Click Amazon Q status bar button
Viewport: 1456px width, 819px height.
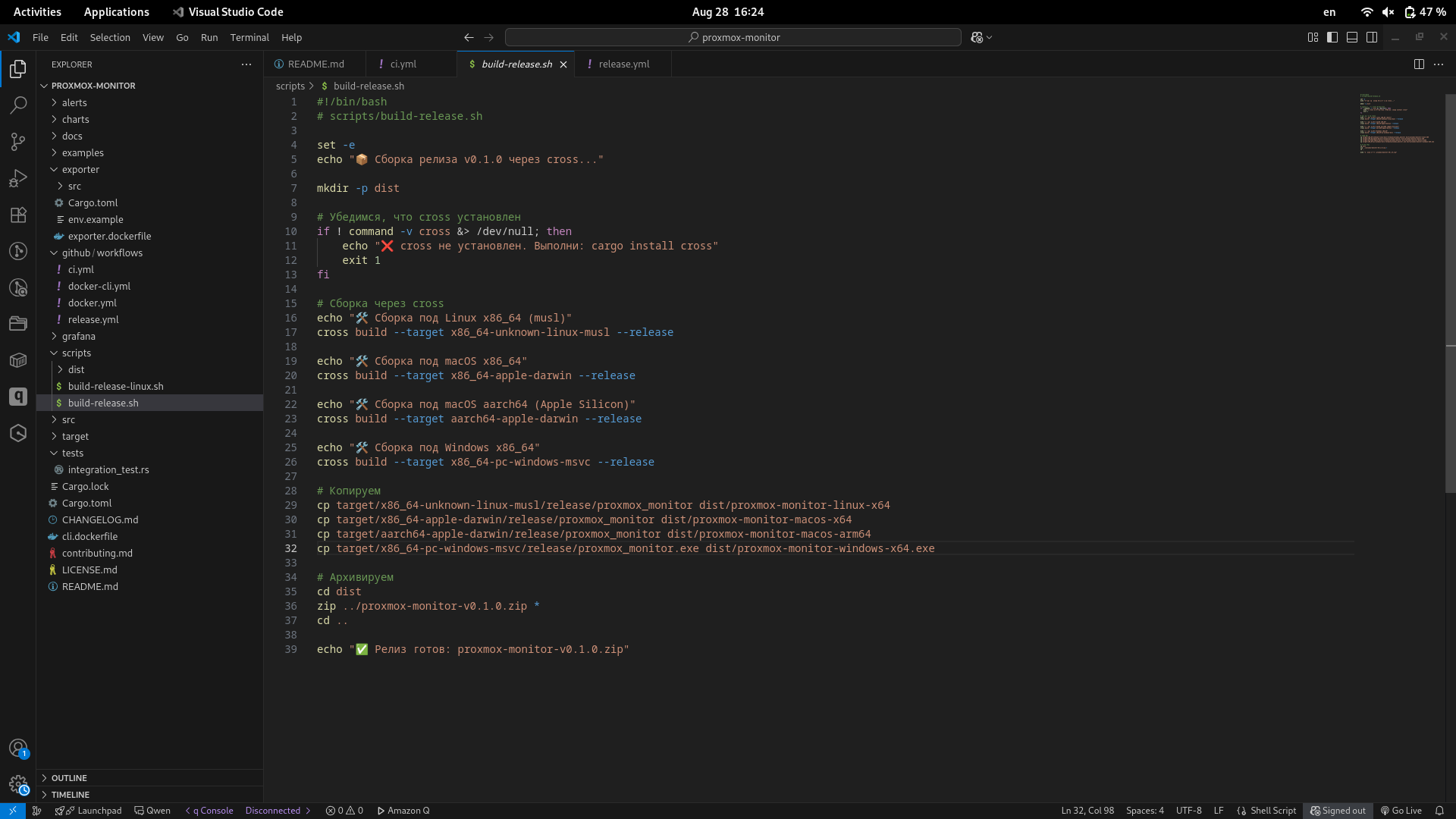point(403,811)
